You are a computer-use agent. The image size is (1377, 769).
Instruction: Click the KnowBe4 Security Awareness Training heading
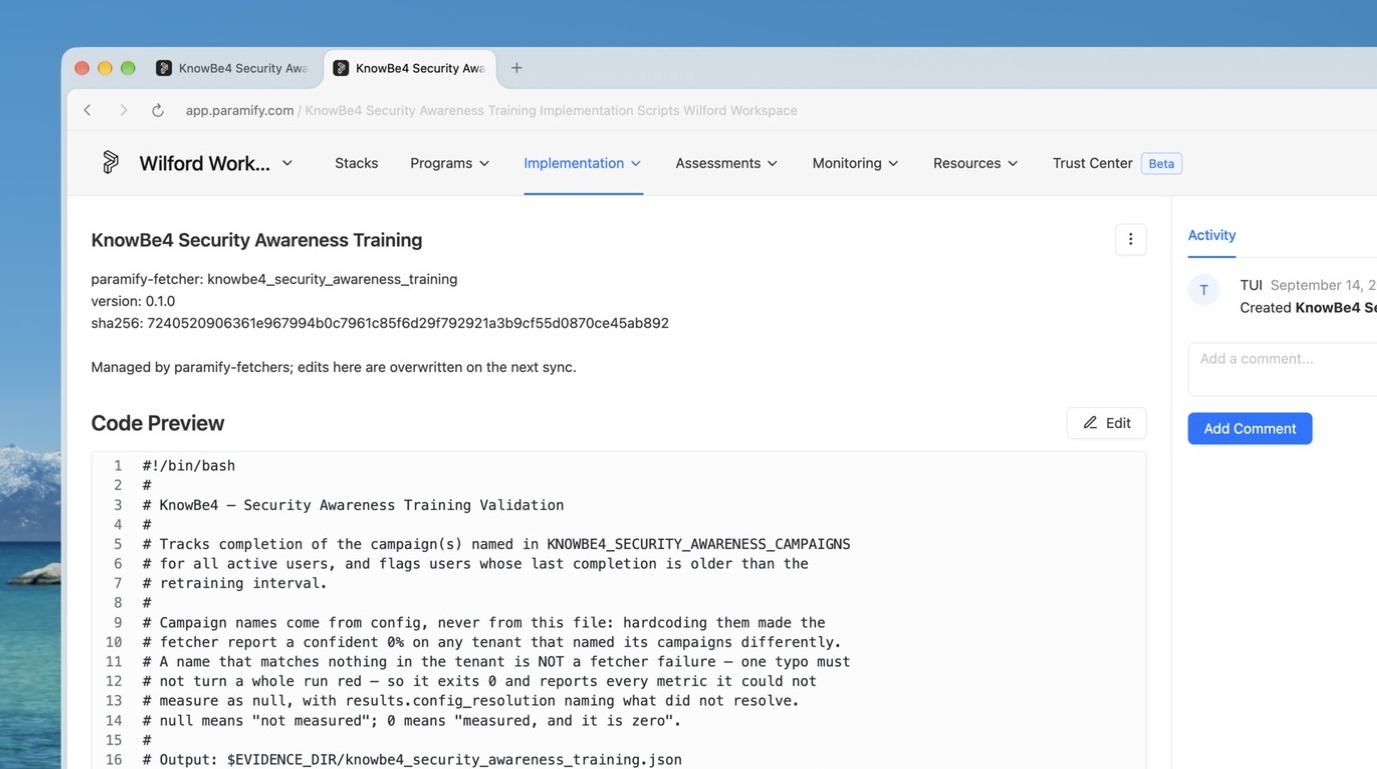[256, 240]
